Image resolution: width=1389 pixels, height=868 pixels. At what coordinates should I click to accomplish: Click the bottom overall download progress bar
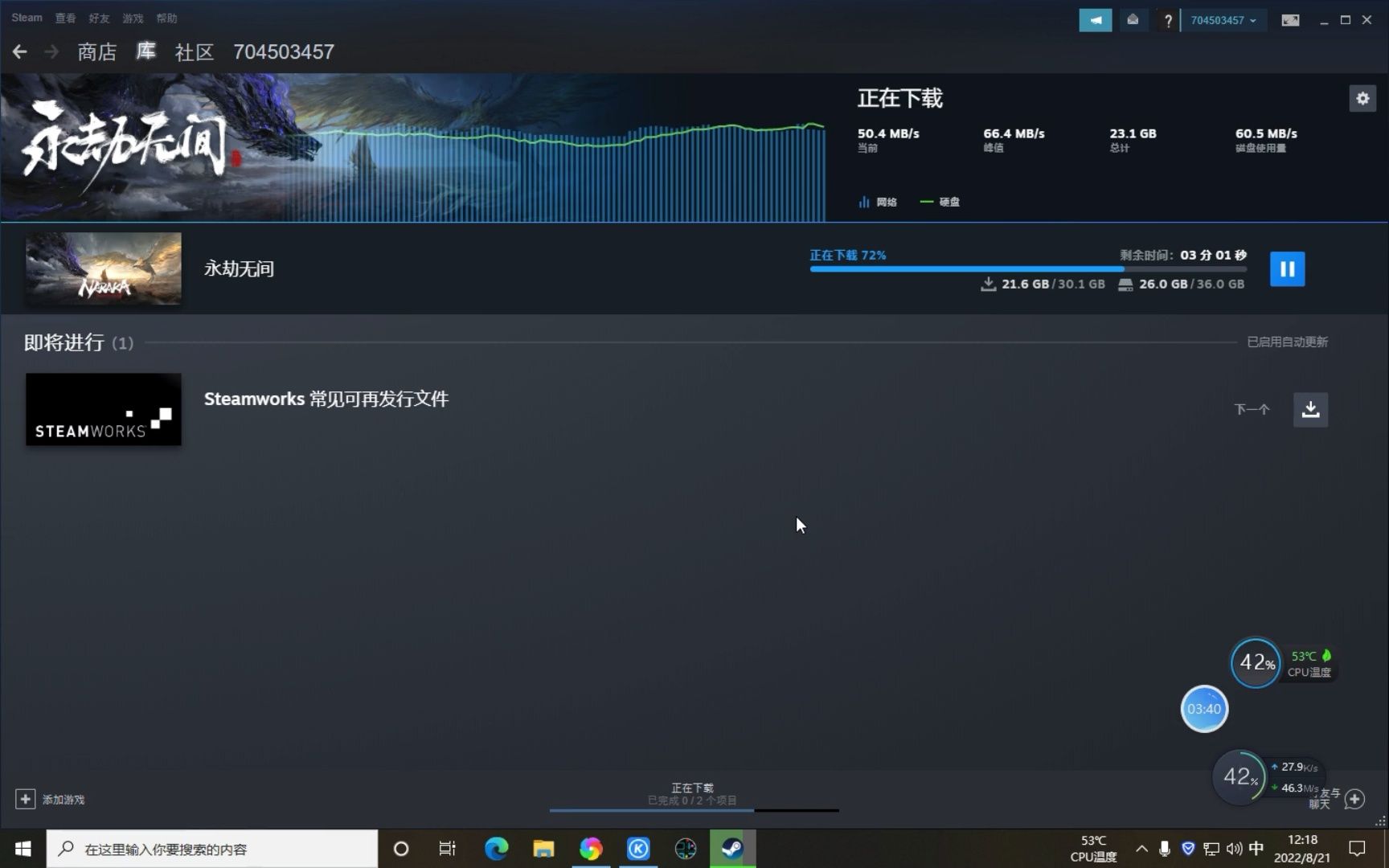pyautogui.click(x=694, y=810)
